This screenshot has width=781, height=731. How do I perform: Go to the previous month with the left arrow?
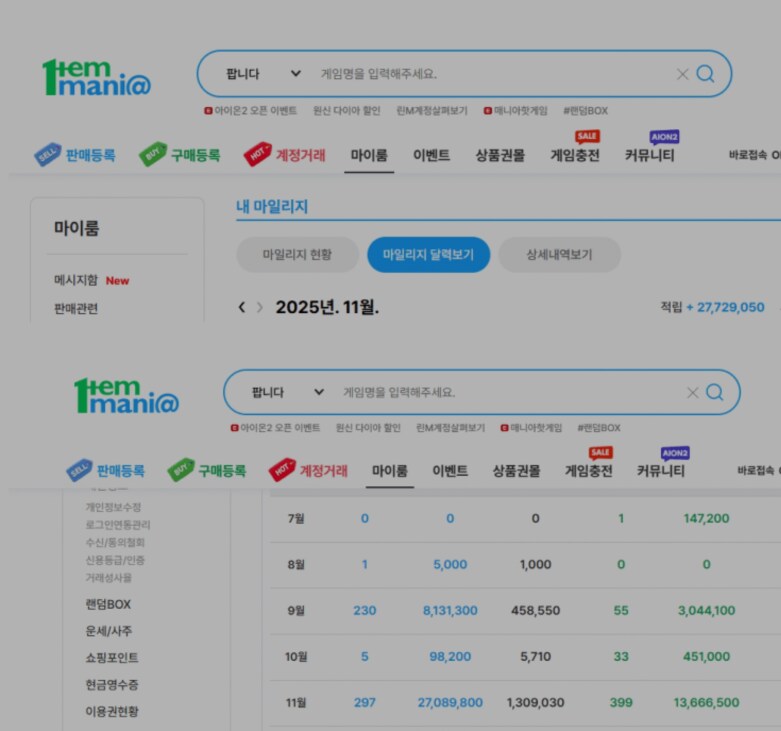[x=241, y=308]
